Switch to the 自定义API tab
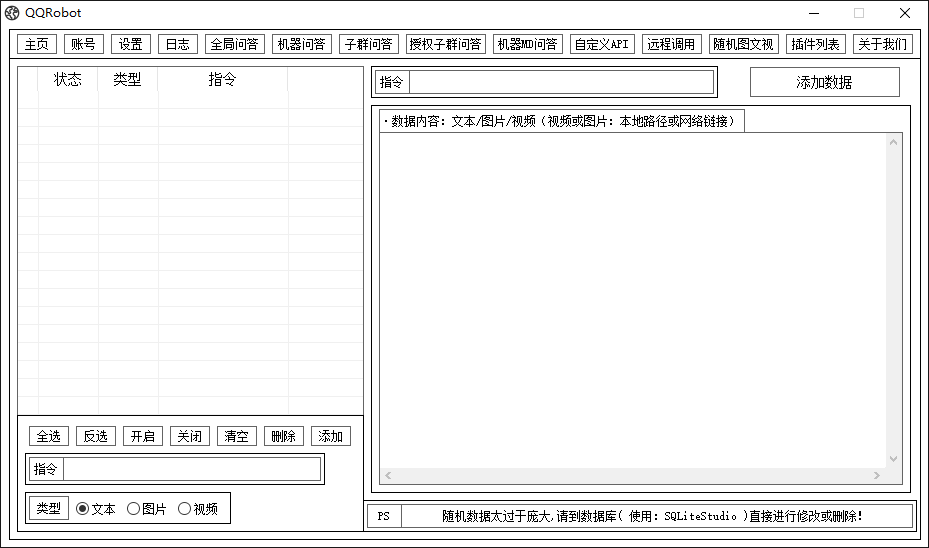Image resolution: width=929 pixels, height=548 pixels. click(602, 44)
